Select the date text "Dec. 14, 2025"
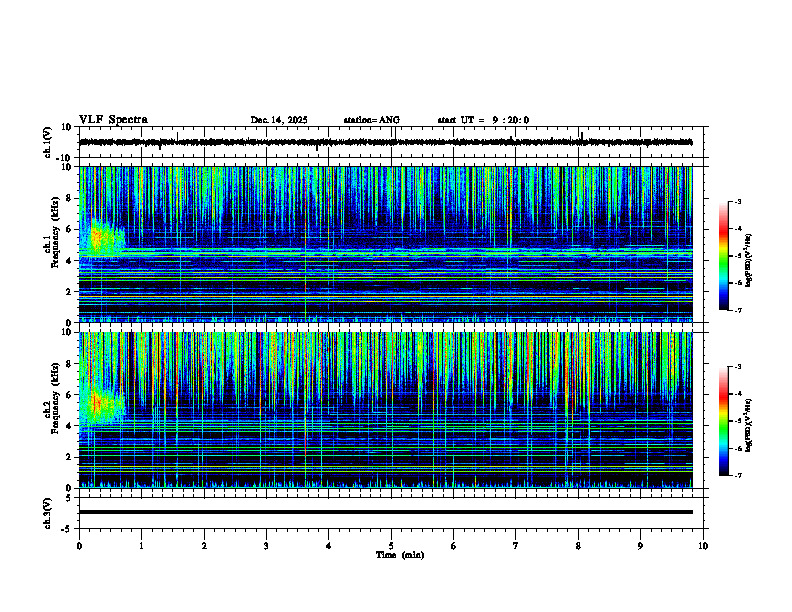Image resolution: width=792 pixels, height=612 pixels. (279, 120)
